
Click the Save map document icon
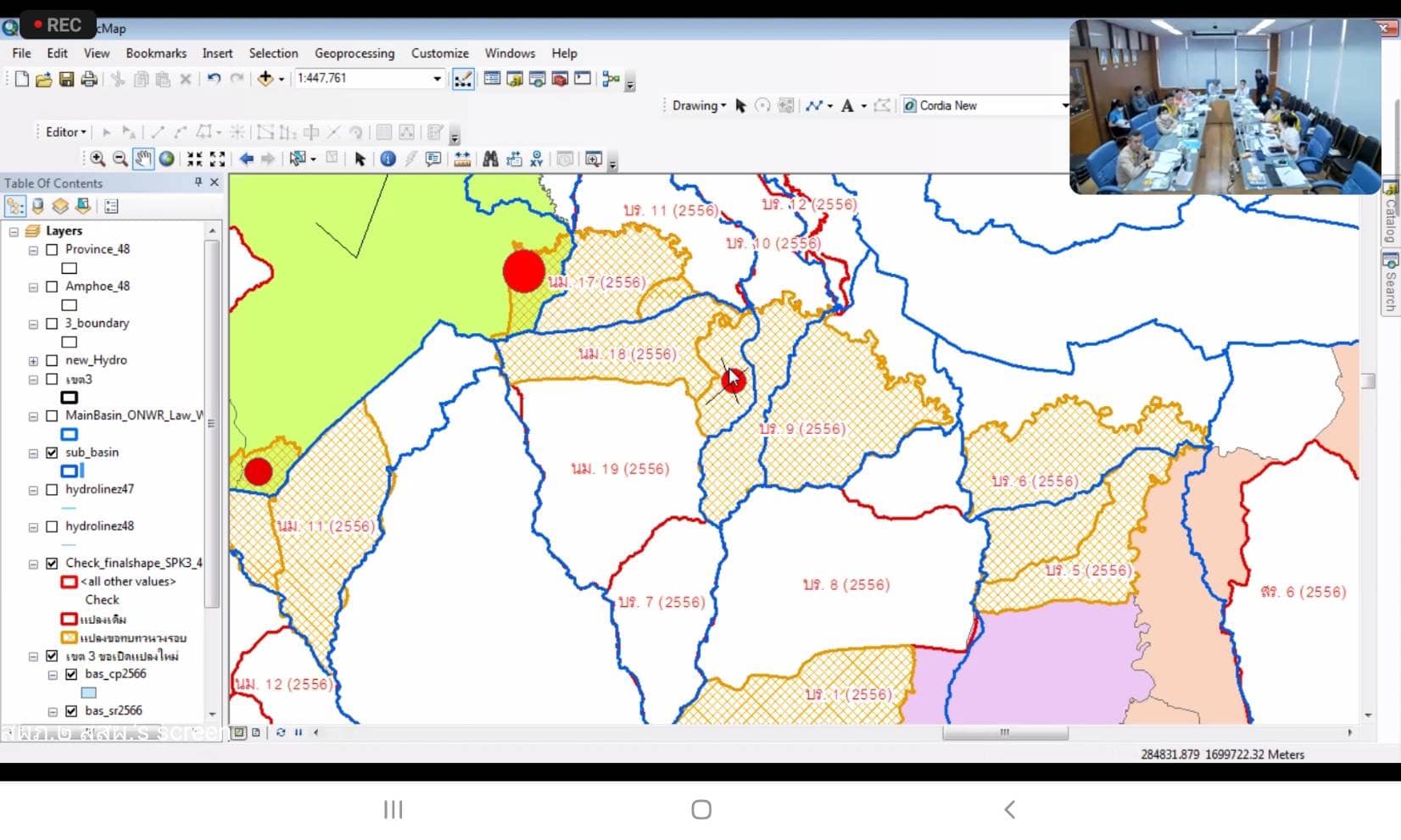tap(66, 79)
